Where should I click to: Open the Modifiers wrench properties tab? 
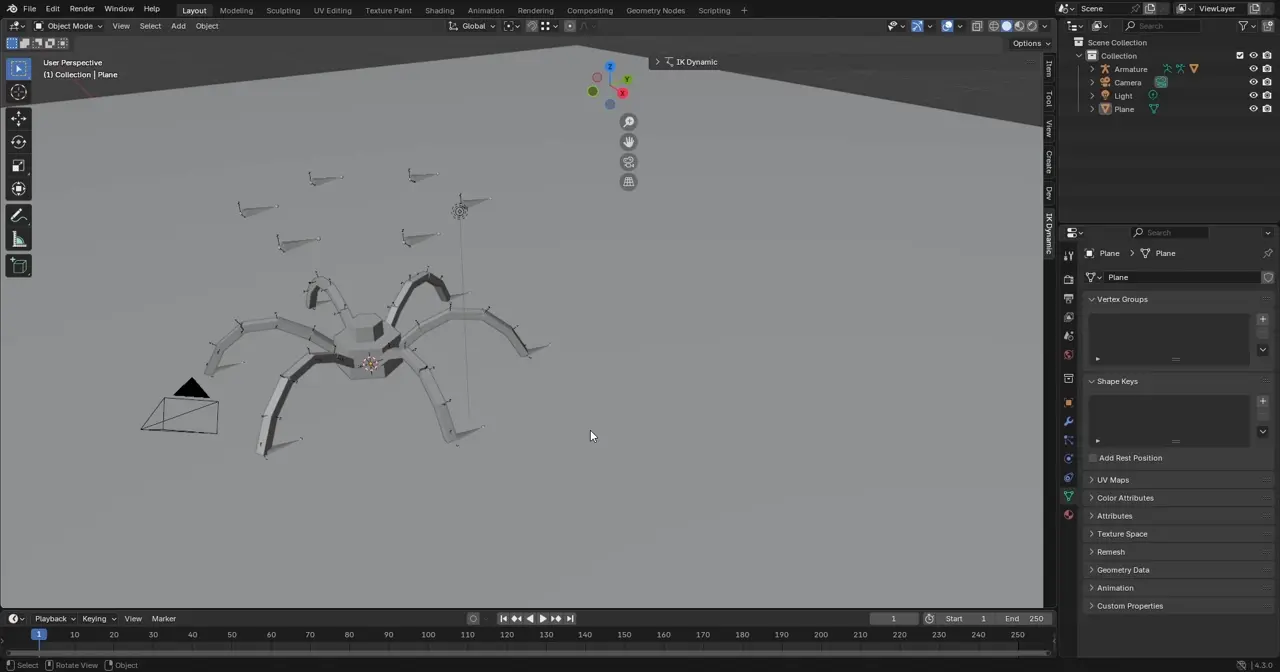1068,421
